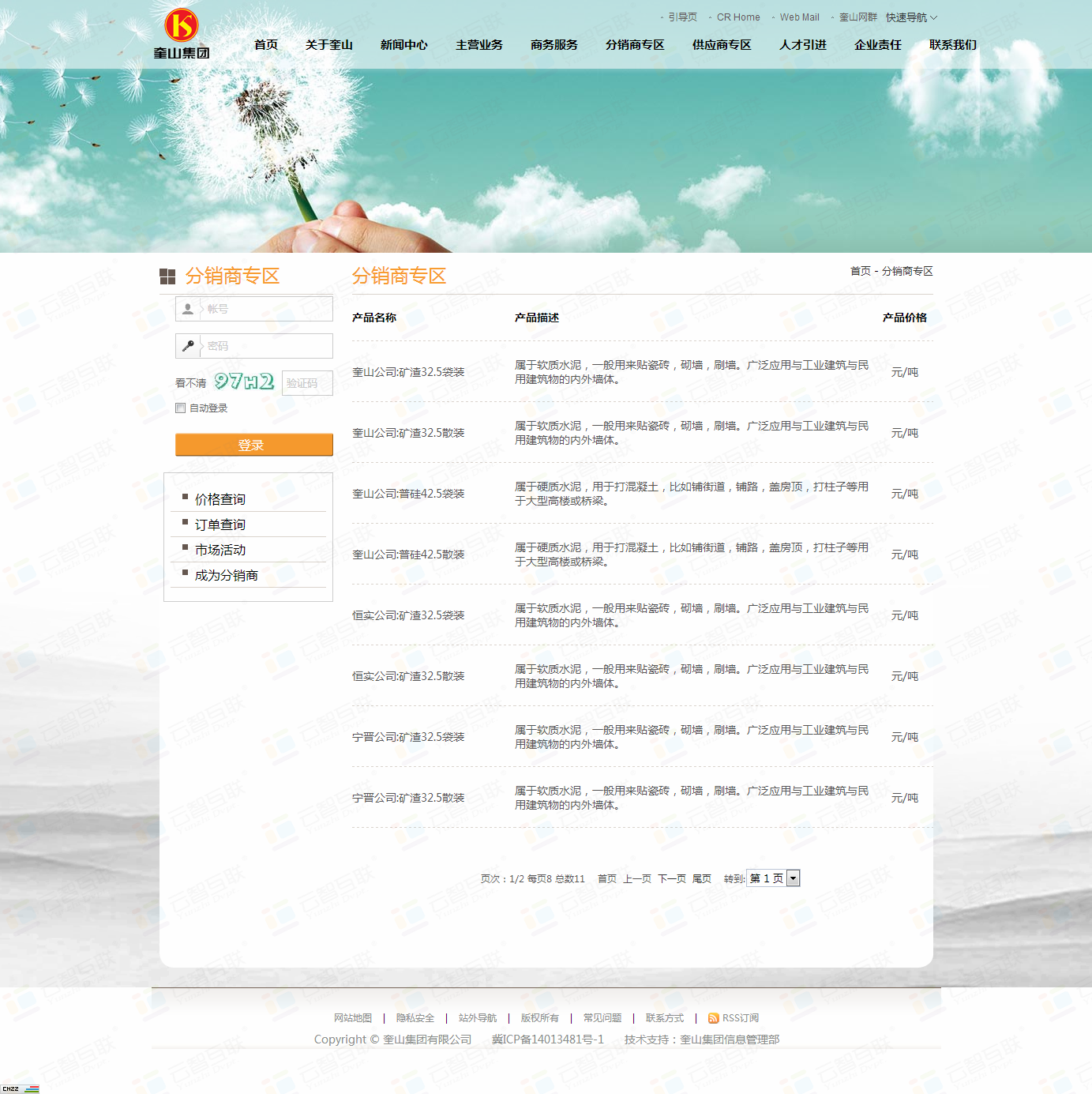Open product 恒实公司:矿渣32.5散装
Image resolution: width=1092 pixels, height=1094 pixels.
click(408, 676)
